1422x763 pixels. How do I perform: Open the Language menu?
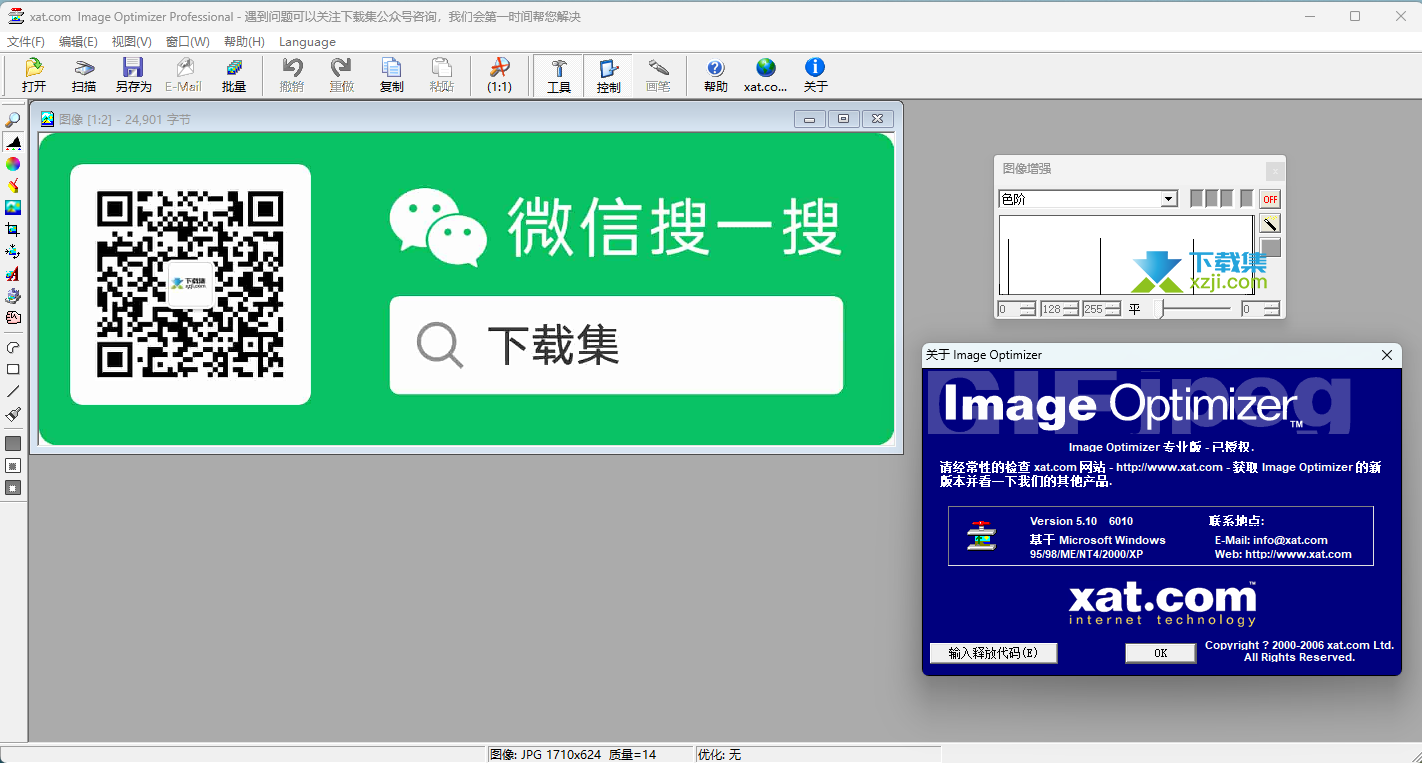307,42
